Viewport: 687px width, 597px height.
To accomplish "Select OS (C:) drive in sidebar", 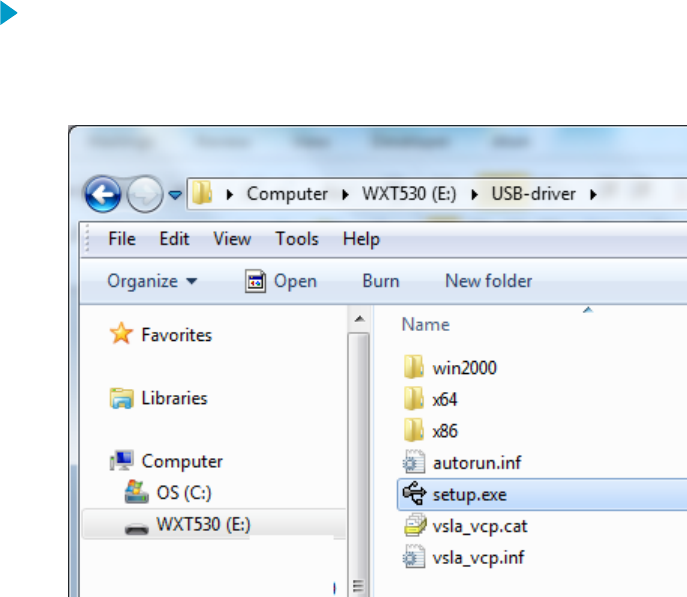I will 184,493.
